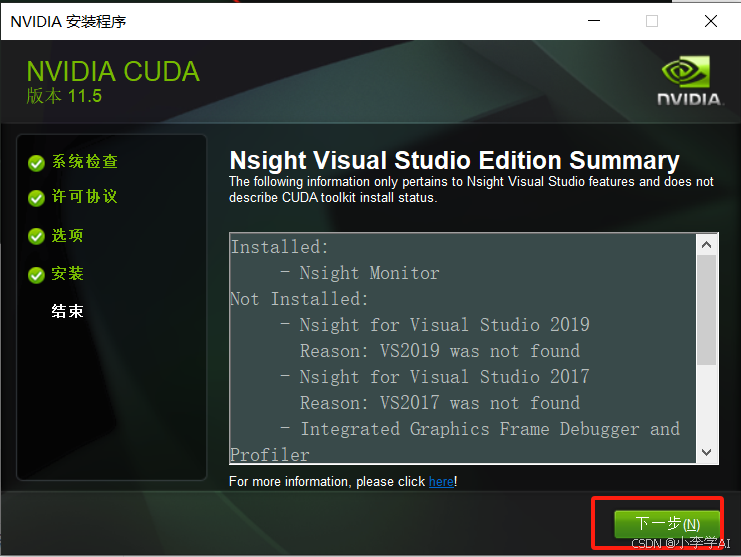Image resolution: width=741 pixels, height=557 pixels.
Task: Close the NVIDIA 安装程序 window
Action: (x=711, y=21)
